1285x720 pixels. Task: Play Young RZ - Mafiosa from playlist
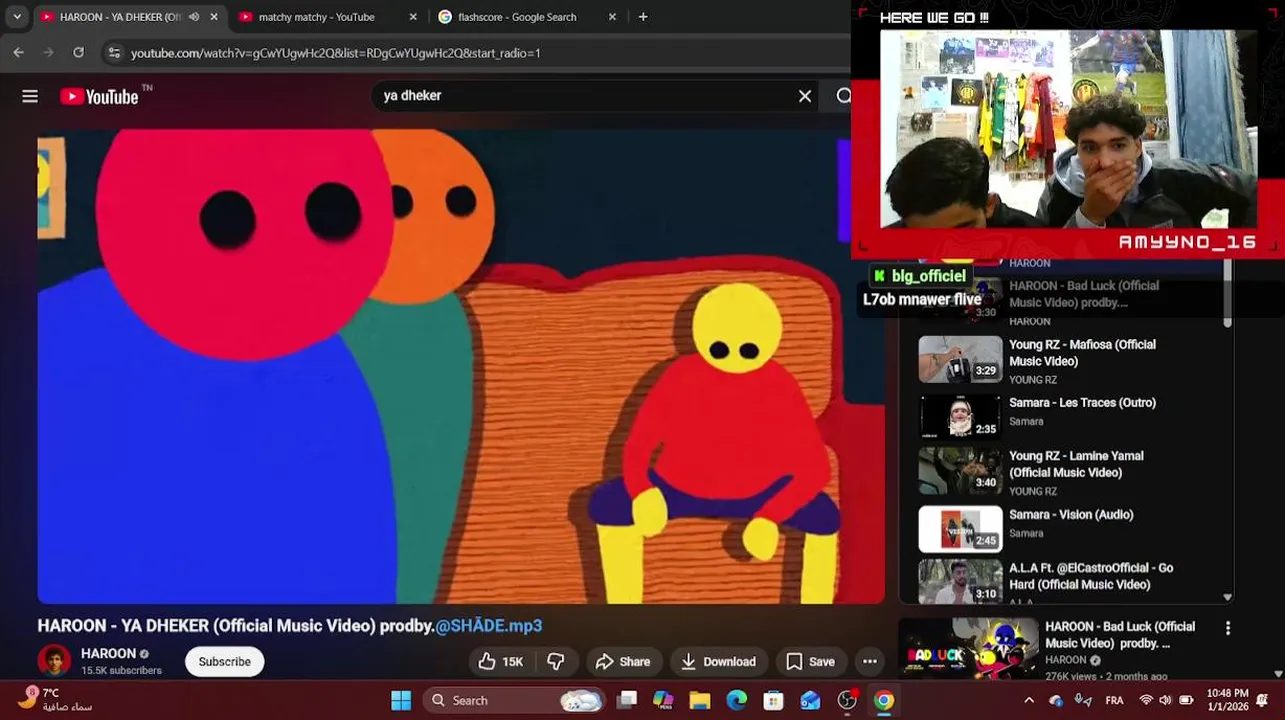tap(1082, 353)
